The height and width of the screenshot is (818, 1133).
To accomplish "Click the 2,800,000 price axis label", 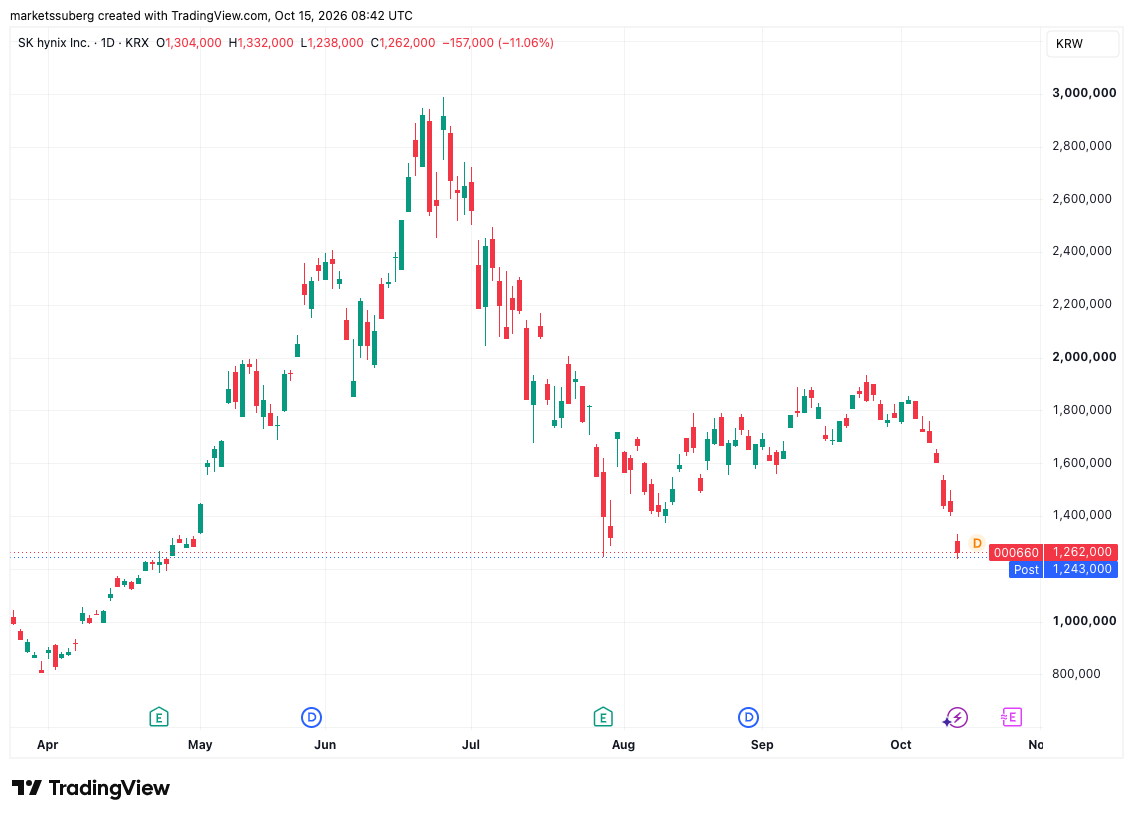I will pos(1082,146).
